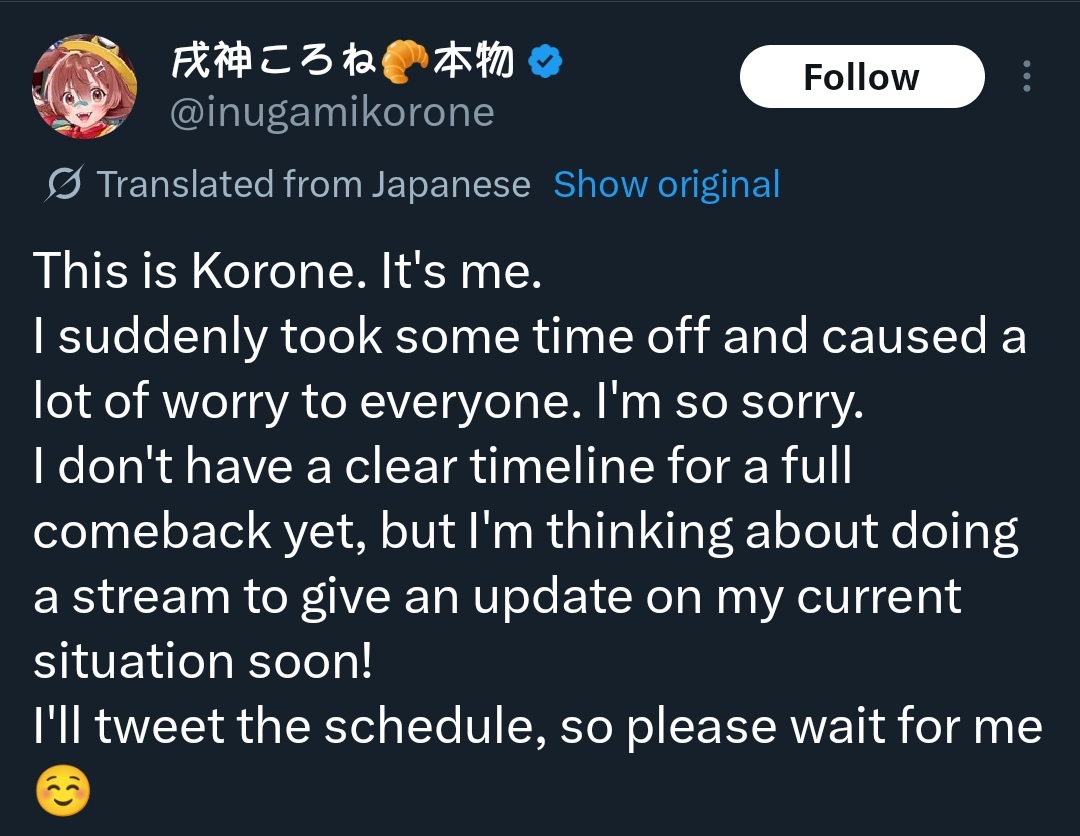Click the line "a stream to give an update"
Screen dimensions: 1080x836
click(x=497, y=597)
